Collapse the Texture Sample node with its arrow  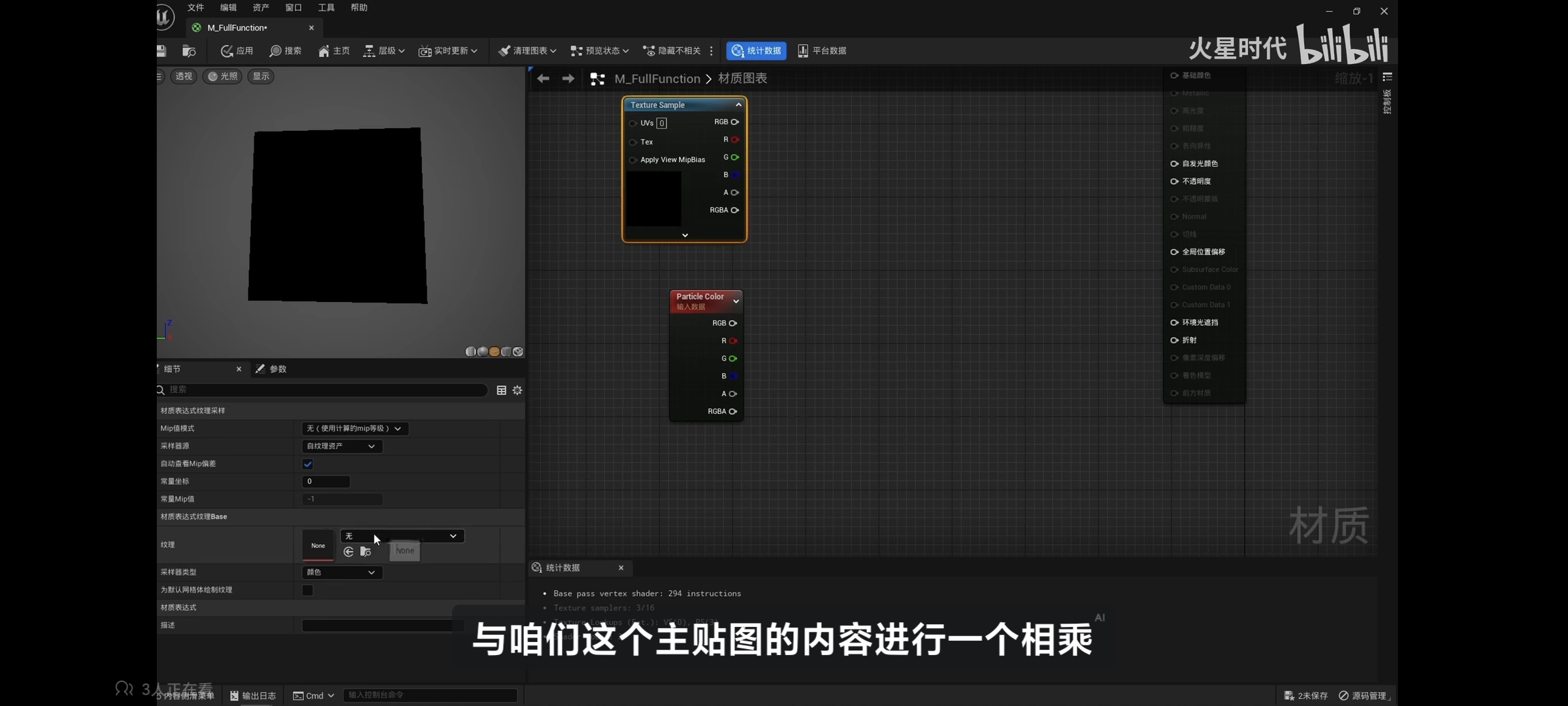click(x=738, y=105)
